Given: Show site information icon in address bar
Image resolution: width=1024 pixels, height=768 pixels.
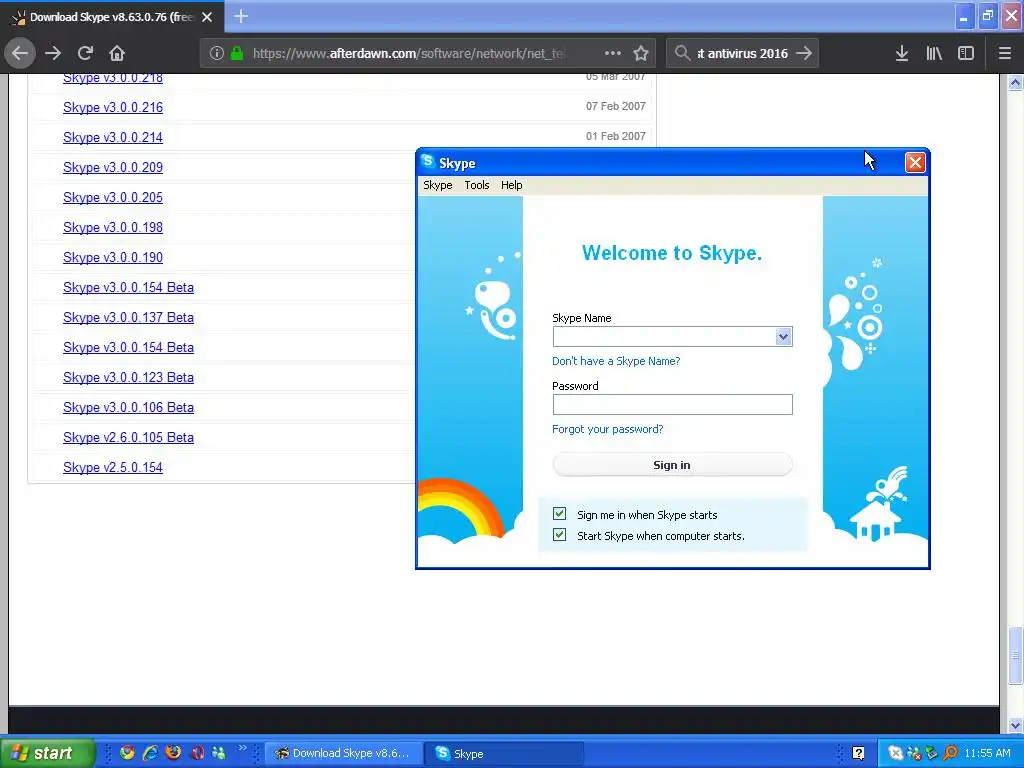Looking at the screenshot, I should (217, 53).
